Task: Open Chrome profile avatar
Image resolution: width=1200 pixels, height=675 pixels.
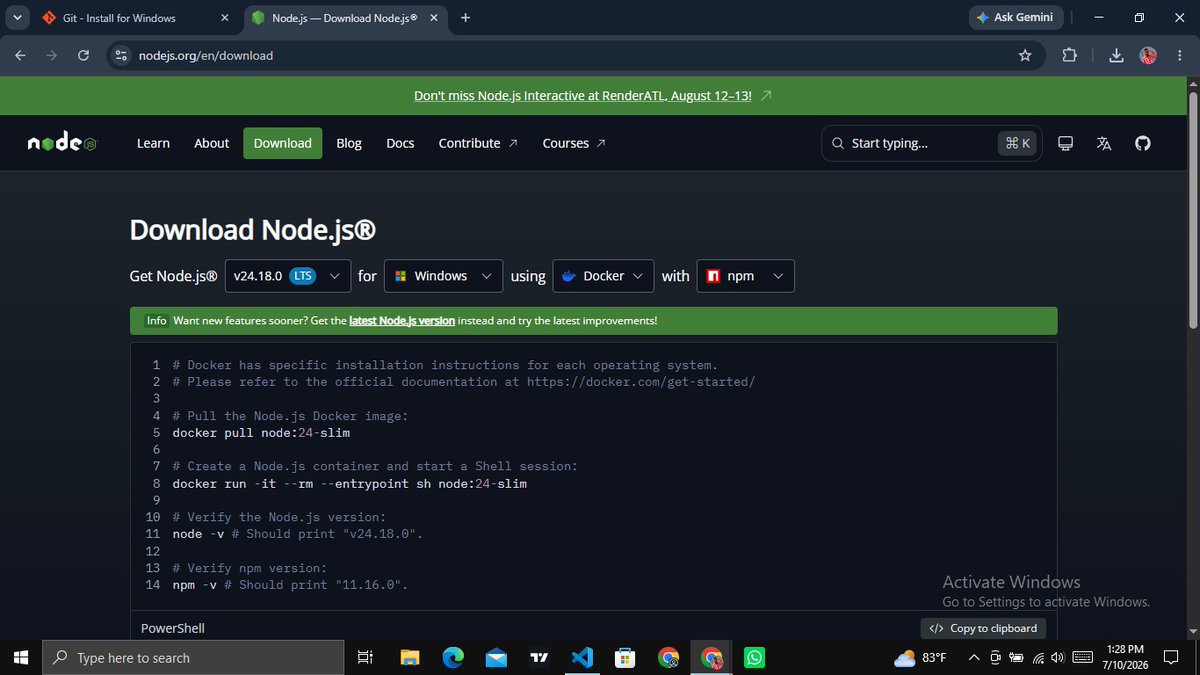Action: point(1148,55)
